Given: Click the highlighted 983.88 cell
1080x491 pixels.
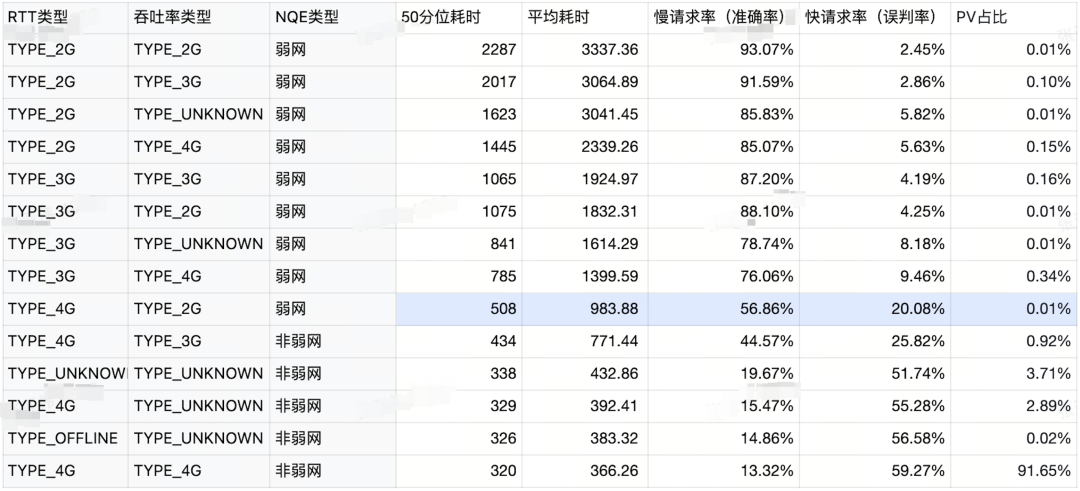Looking at the screenshot, I should pyautogui.click(x=585, y=309).
